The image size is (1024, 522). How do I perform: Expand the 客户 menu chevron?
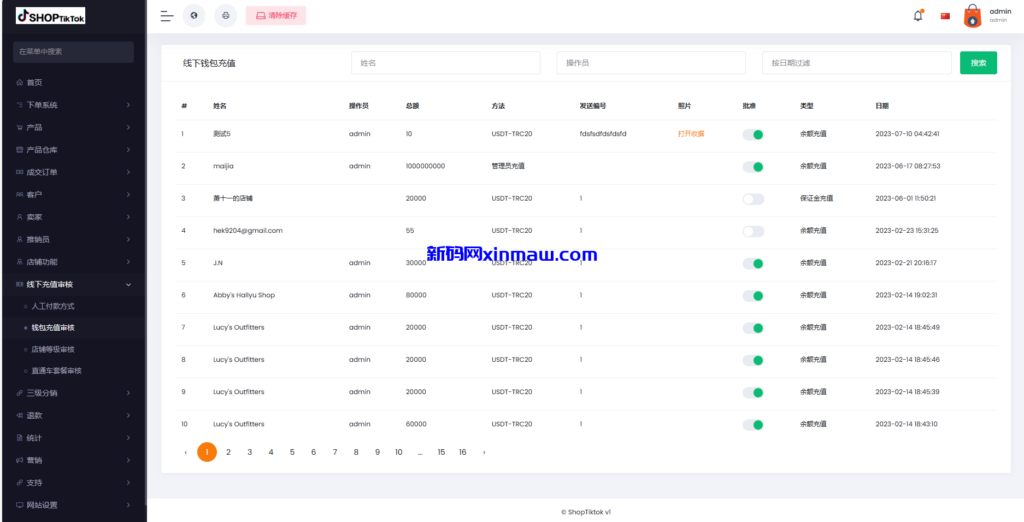(x=128, y=195)
